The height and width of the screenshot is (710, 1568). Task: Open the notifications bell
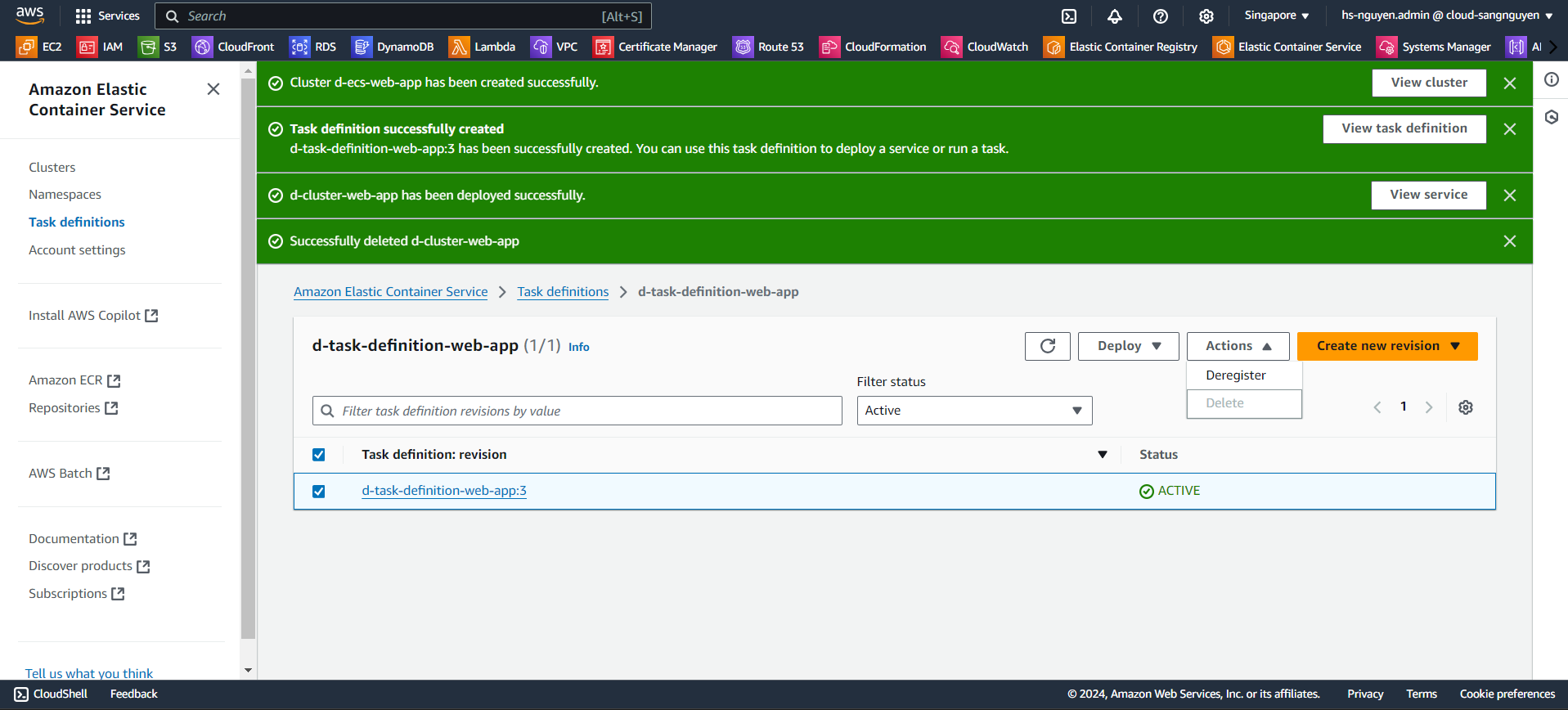coord(1114,16)
